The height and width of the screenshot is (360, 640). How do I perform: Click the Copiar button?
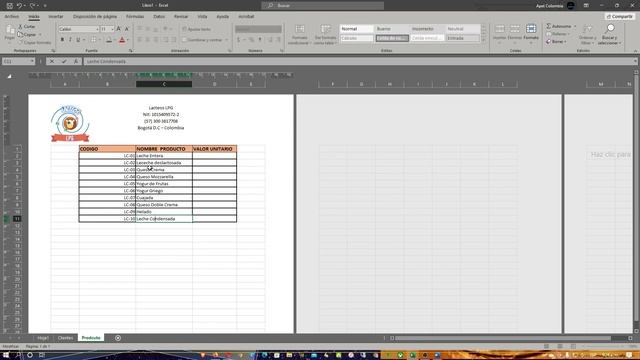(x=27, y=35)
